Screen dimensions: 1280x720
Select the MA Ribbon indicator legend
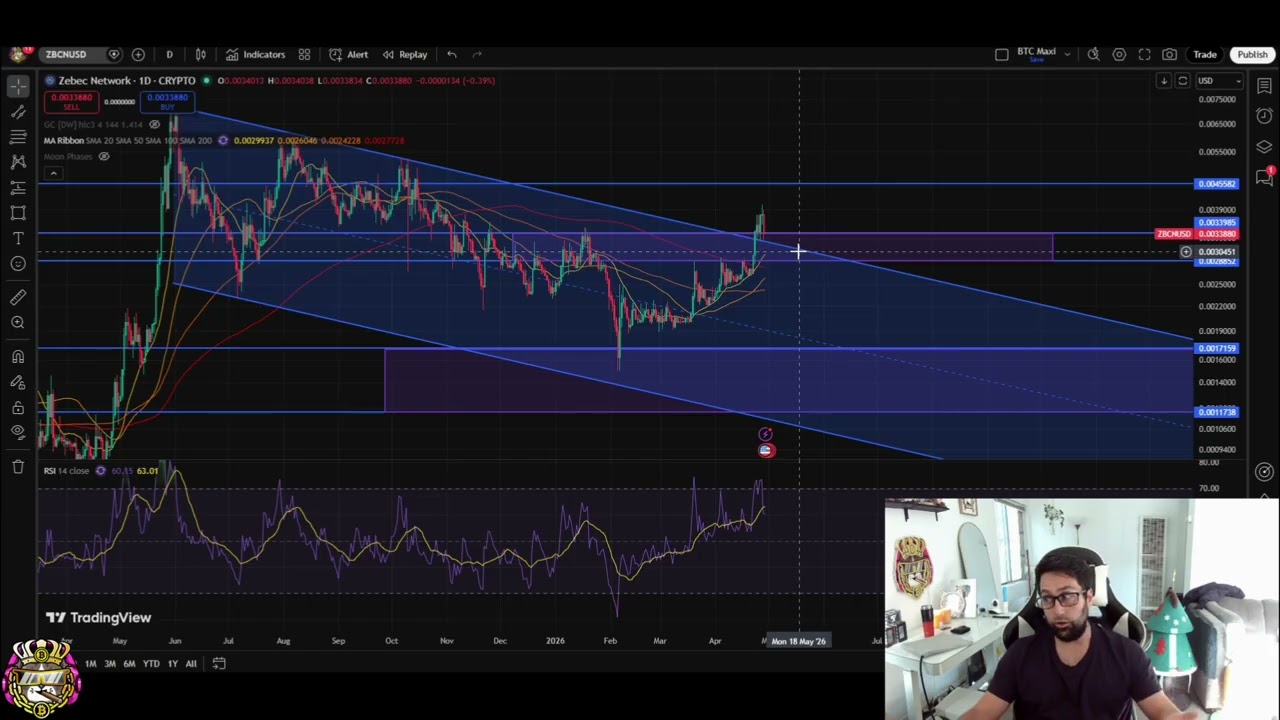coord(127,140)
